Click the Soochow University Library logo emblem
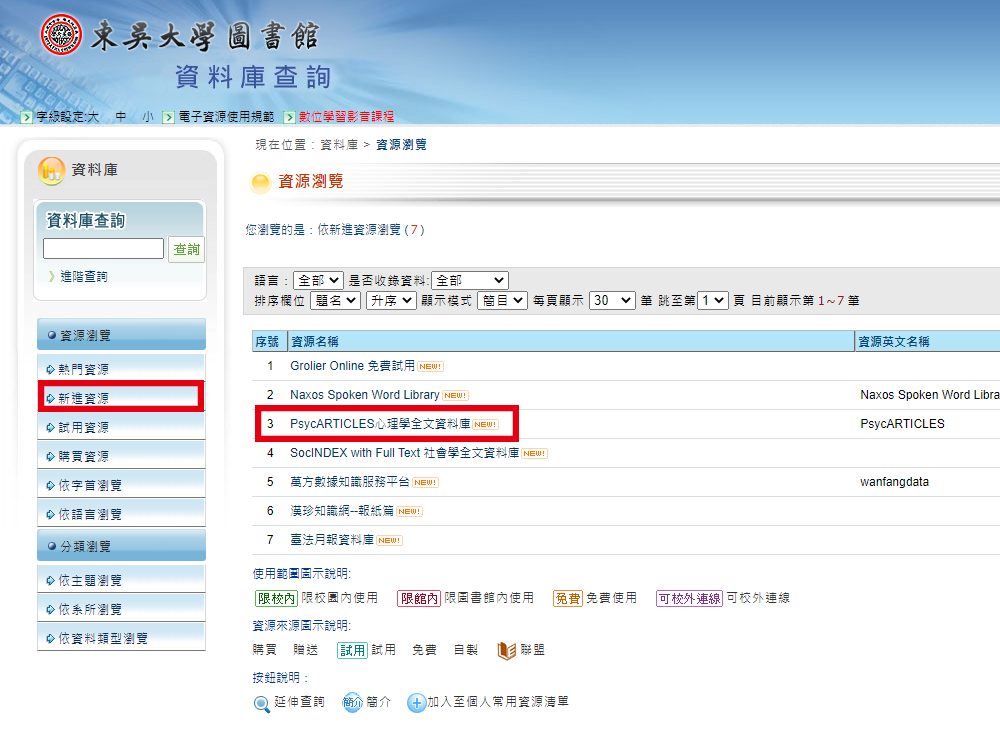 (61, 34)
